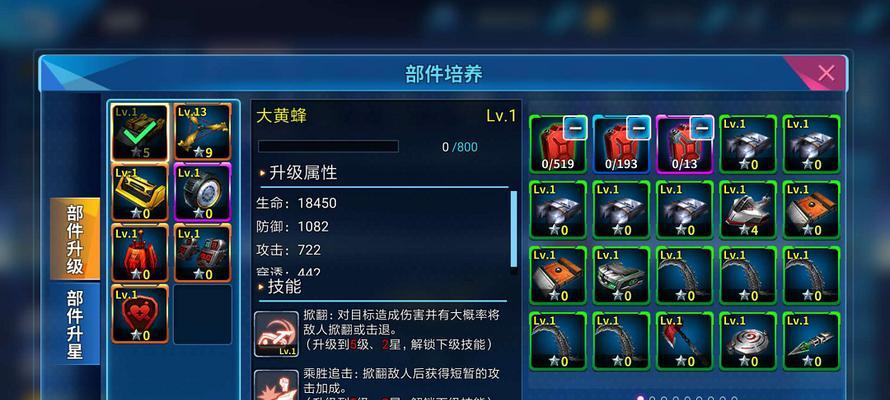
Task: Select the purple-framed wheel part
Action: coord(203,192)
